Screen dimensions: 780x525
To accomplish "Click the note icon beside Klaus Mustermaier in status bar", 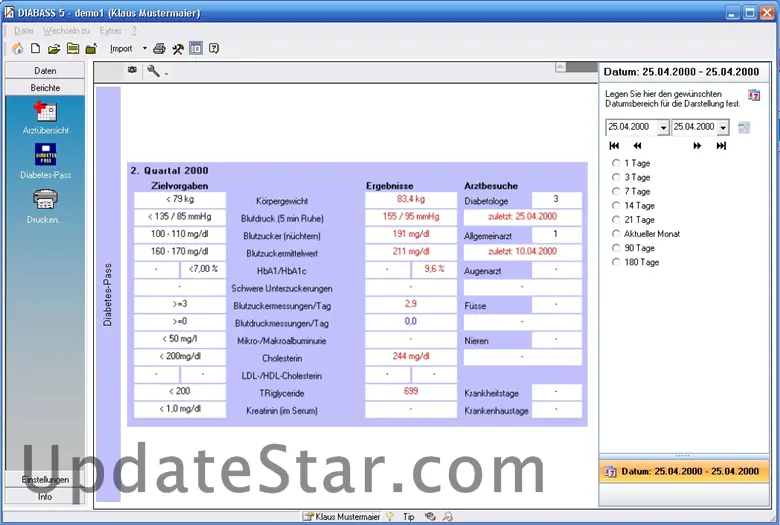I will coord(309,517).
